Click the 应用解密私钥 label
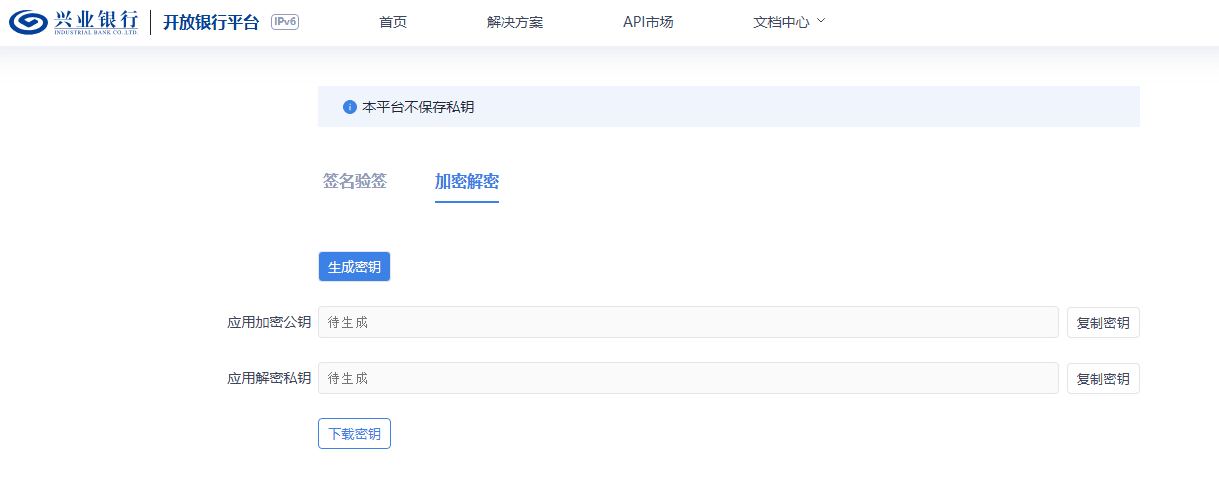The image size is (1219, 481). click(x=269, y=379)
